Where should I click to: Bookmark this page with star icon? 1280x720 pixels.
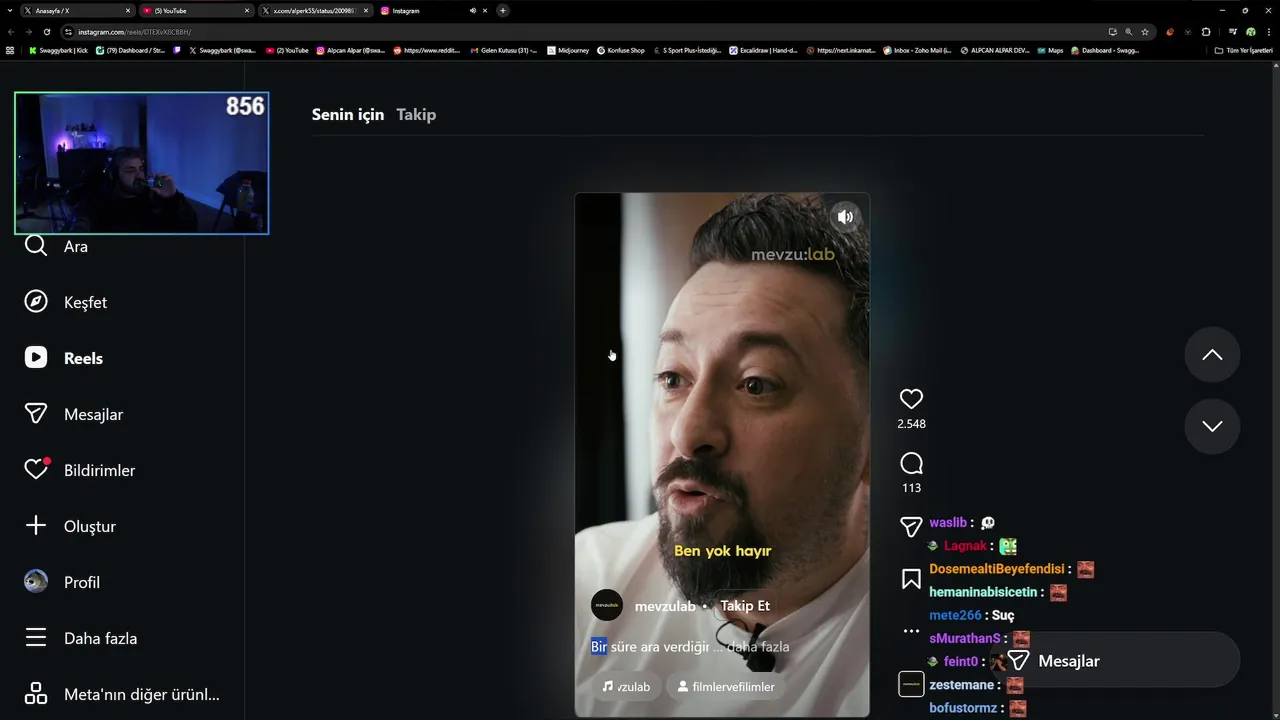click(1145, 32)
